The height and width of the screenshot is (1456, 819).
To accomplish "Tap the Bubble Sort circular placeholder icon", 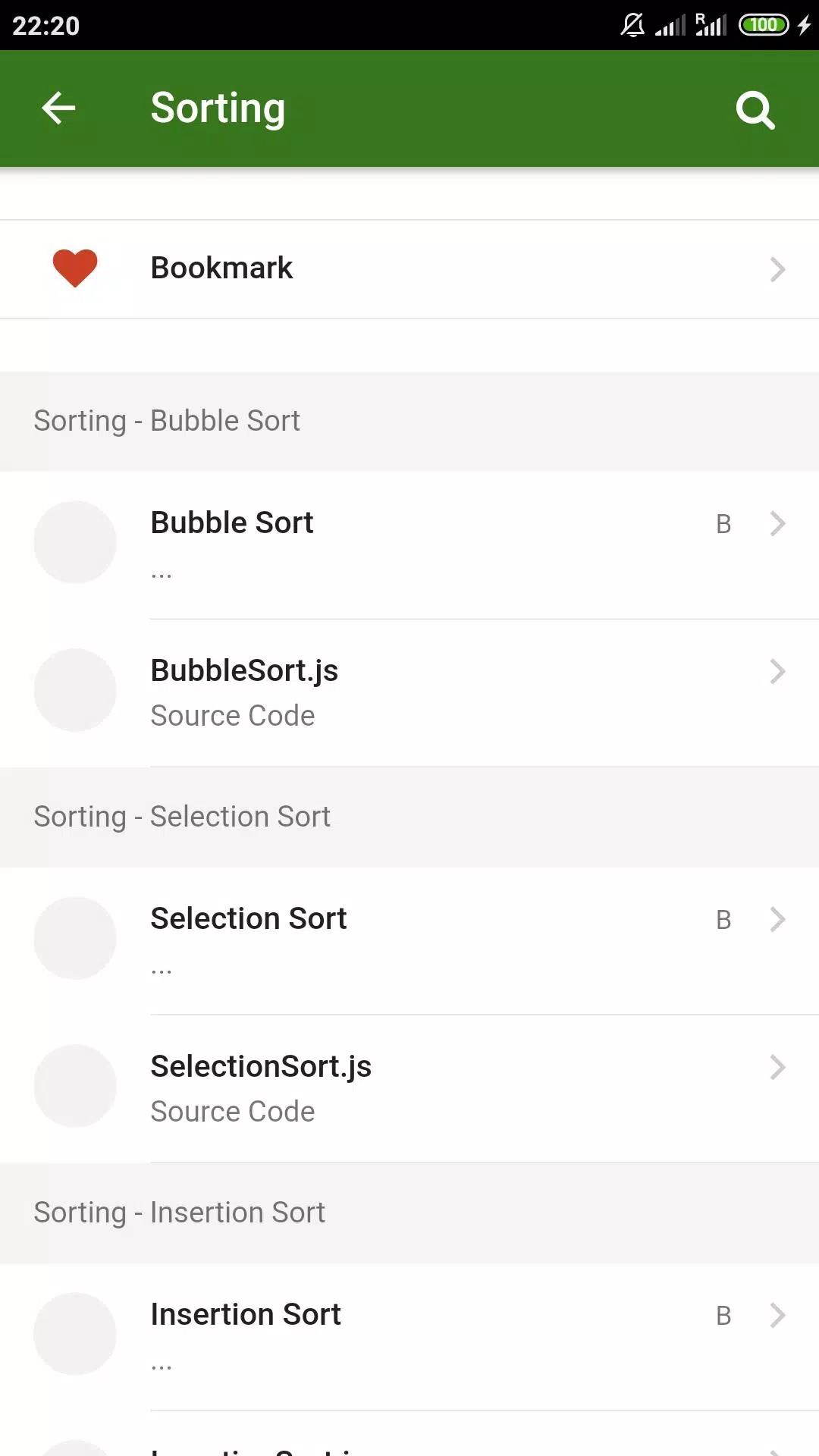I will (x=75, y=542).
